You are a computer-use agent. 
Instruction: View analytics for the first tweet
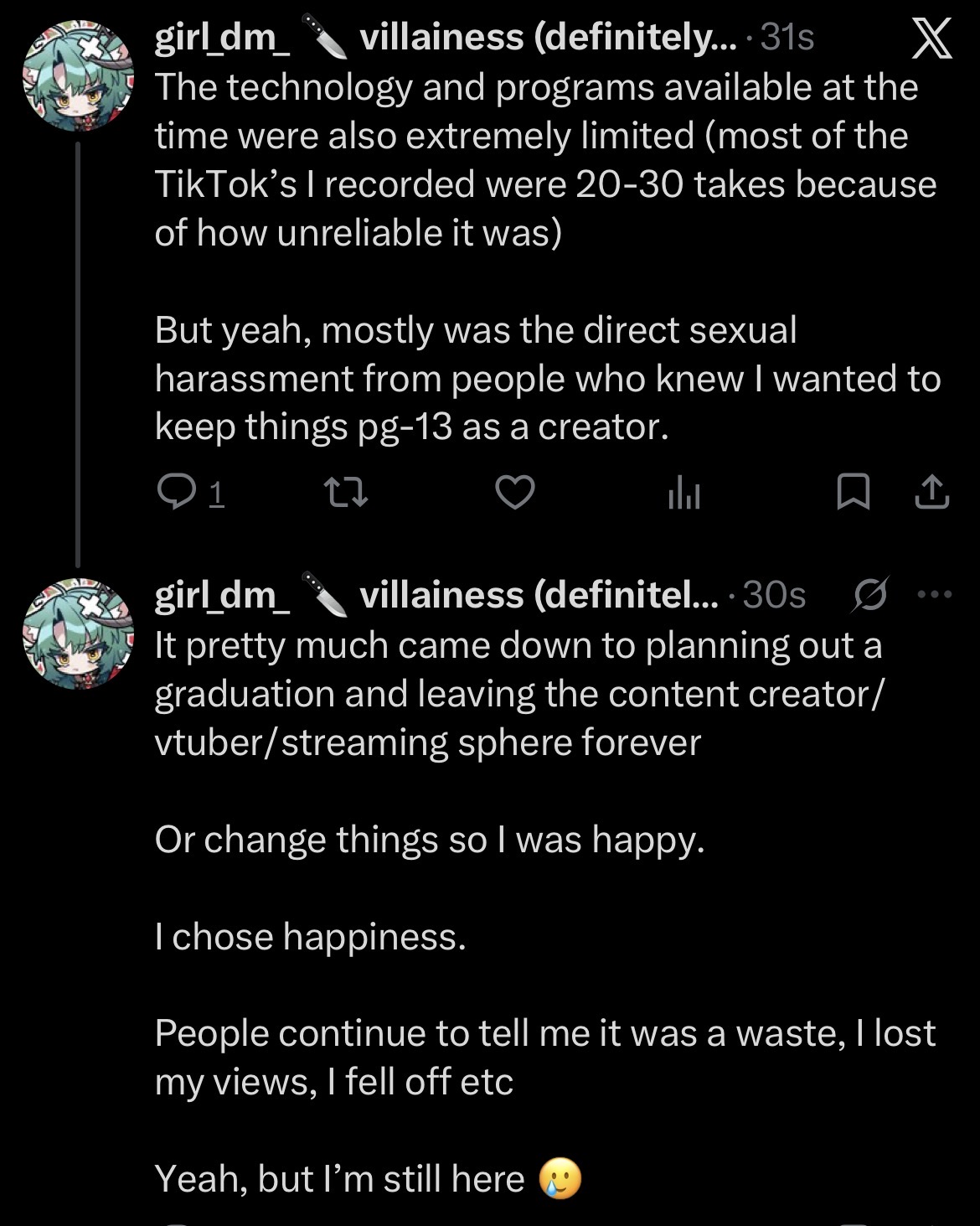pyautogui.click(x=683, y=494)
